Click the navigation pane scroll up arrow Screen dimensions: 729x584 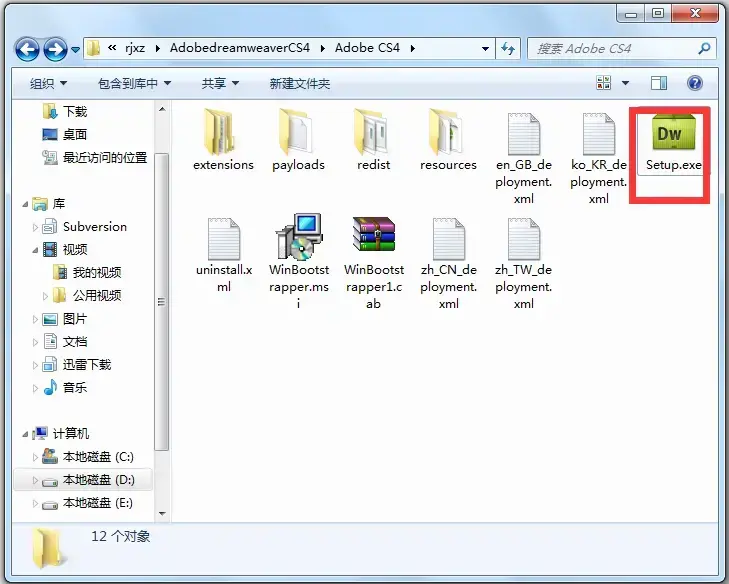(162, 110)
